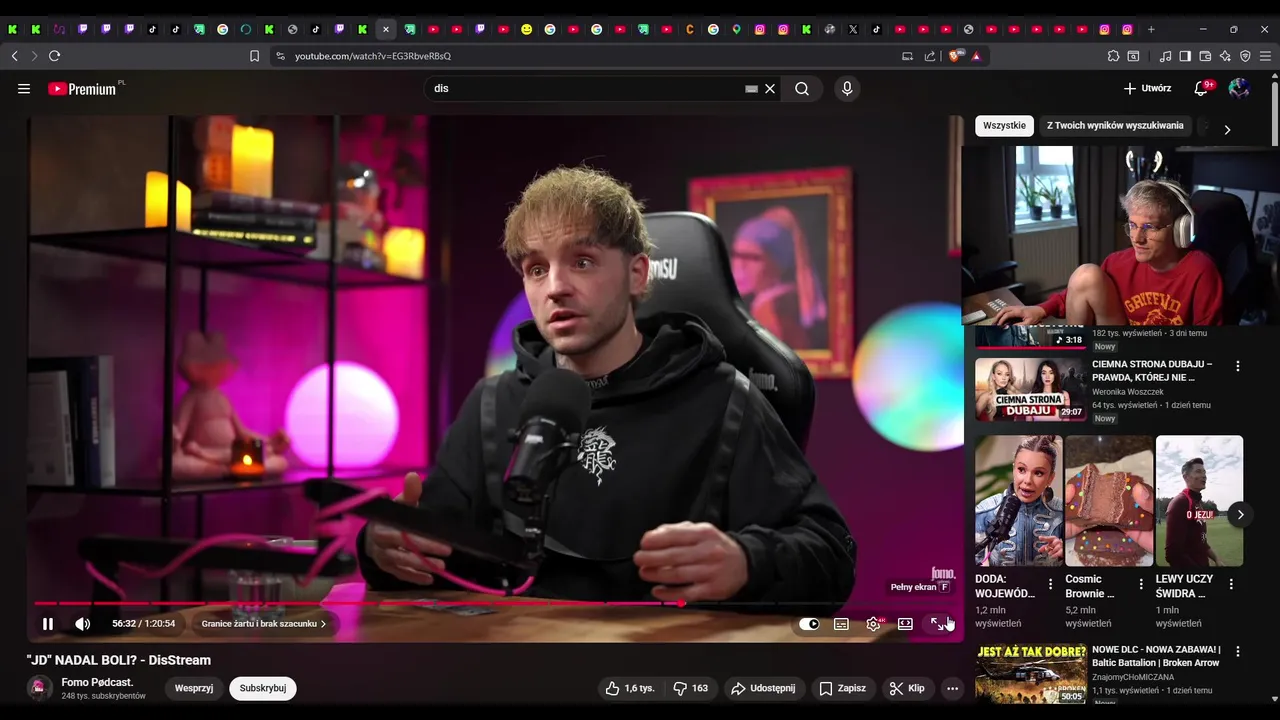Open Weronika Woszczek channel link
Viewport: 1280px width, 720px height.
(1128, 392)
